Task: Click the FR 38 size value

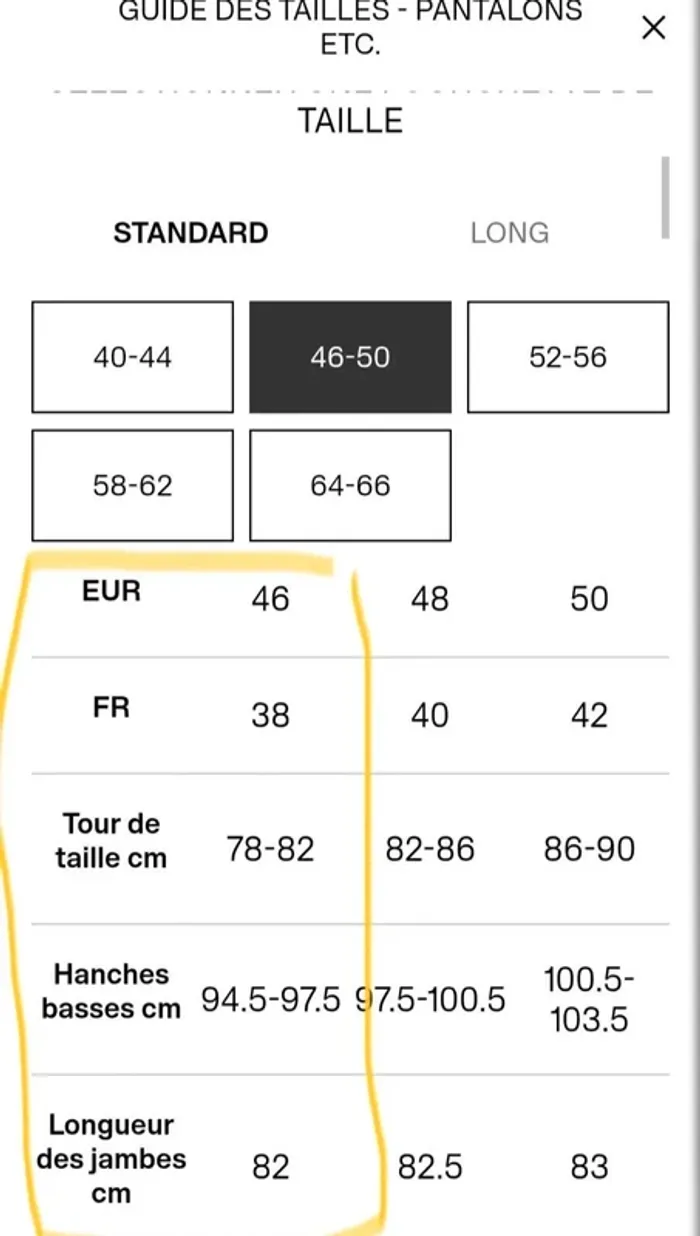Action: pos(270,715)
